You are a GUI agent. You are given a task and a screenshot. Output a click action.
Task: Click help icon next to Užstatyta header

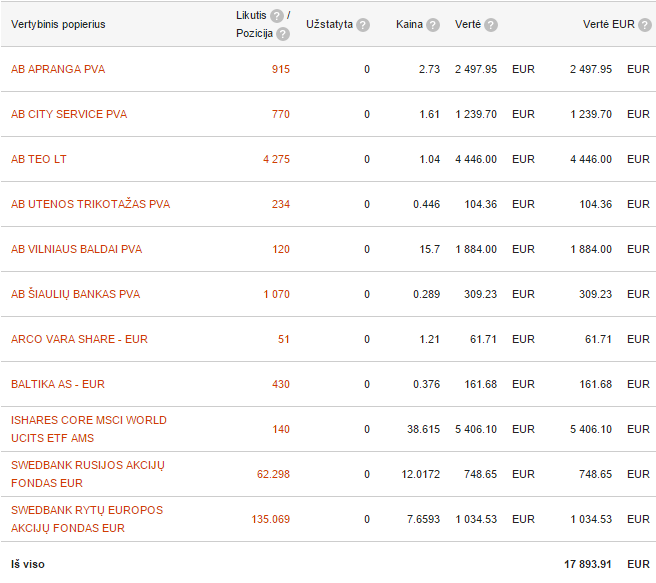point(363,25)
